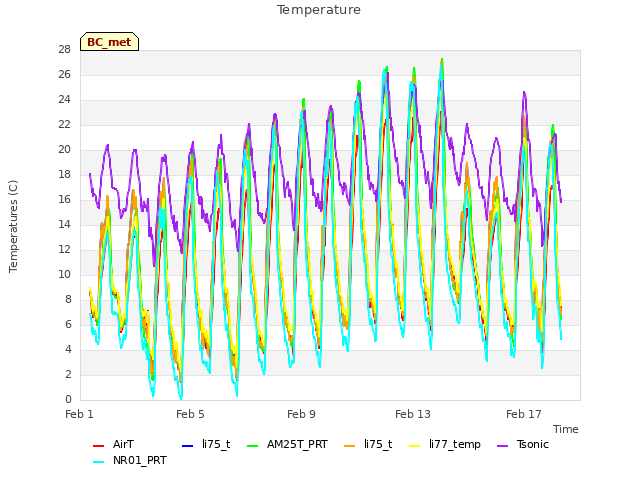Click the li77_temp legend label

pos(455,444)
